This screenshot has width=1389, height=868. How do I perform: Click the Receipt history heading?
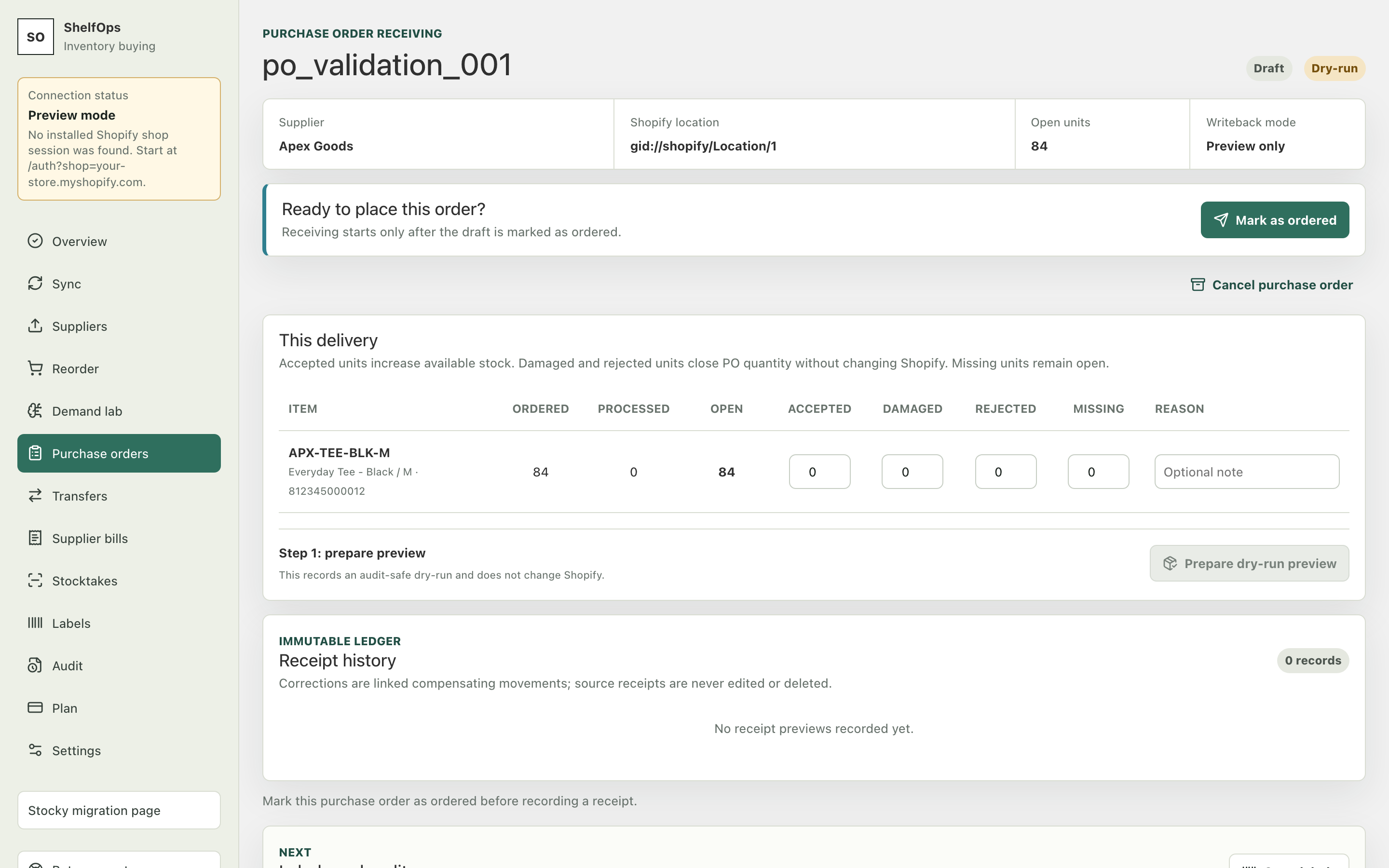pos(338,660)
